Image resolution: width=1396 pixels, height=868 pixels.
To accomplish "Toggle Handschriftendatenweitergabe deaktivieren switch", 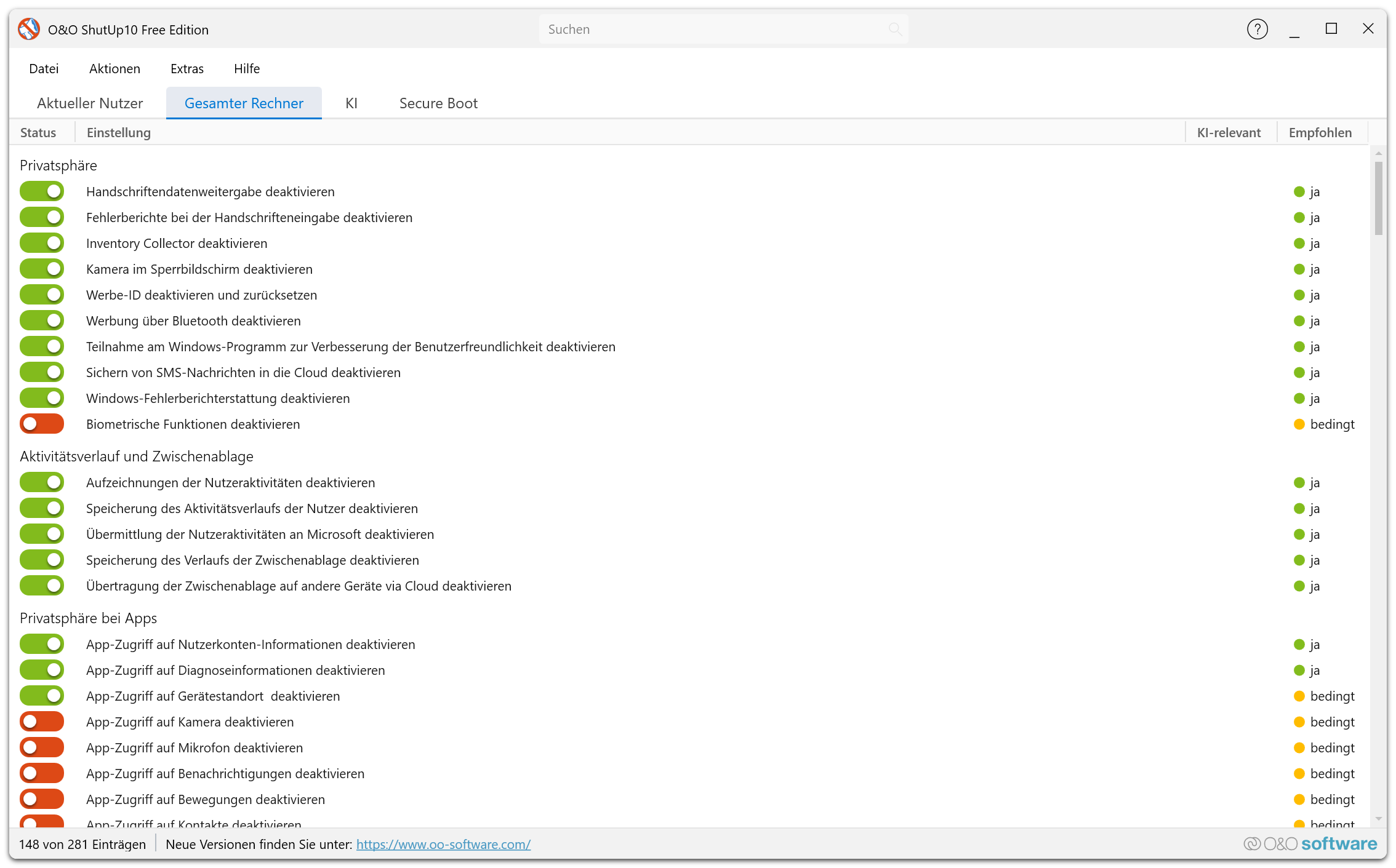I will click(x=42, y=191).
